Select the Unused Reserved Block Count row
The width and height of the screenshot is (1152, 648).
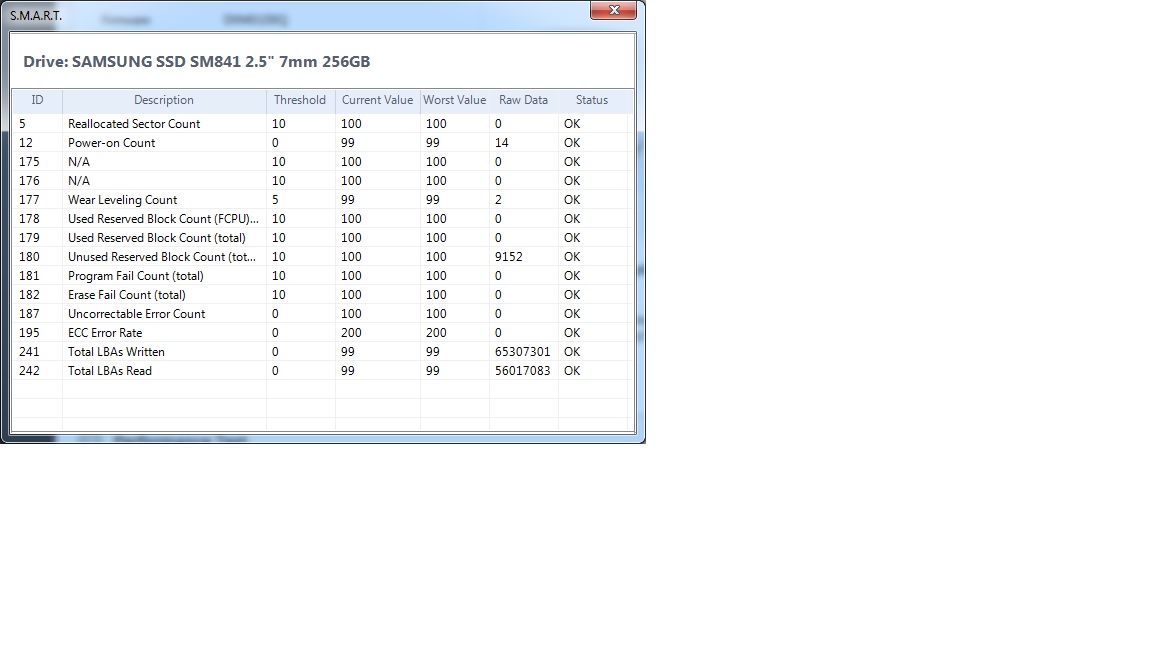pyautogui.click(x=321, y=257)
